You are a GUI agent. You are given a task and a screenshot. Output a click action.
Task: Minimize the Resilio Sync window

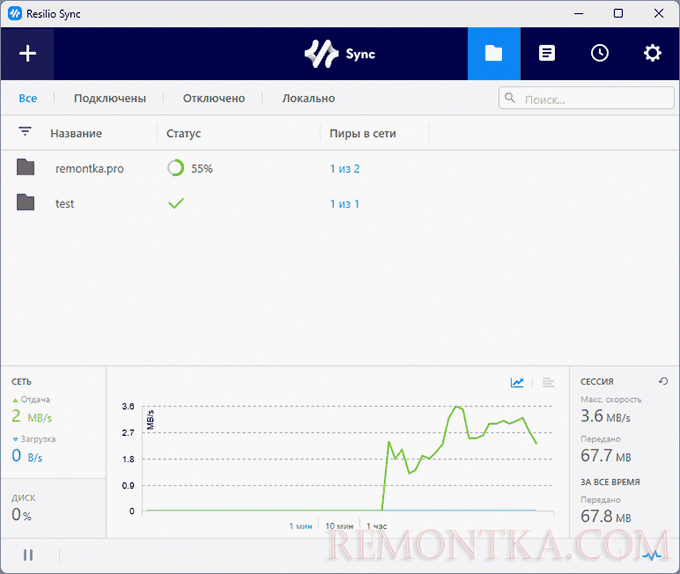pos(579,13)
